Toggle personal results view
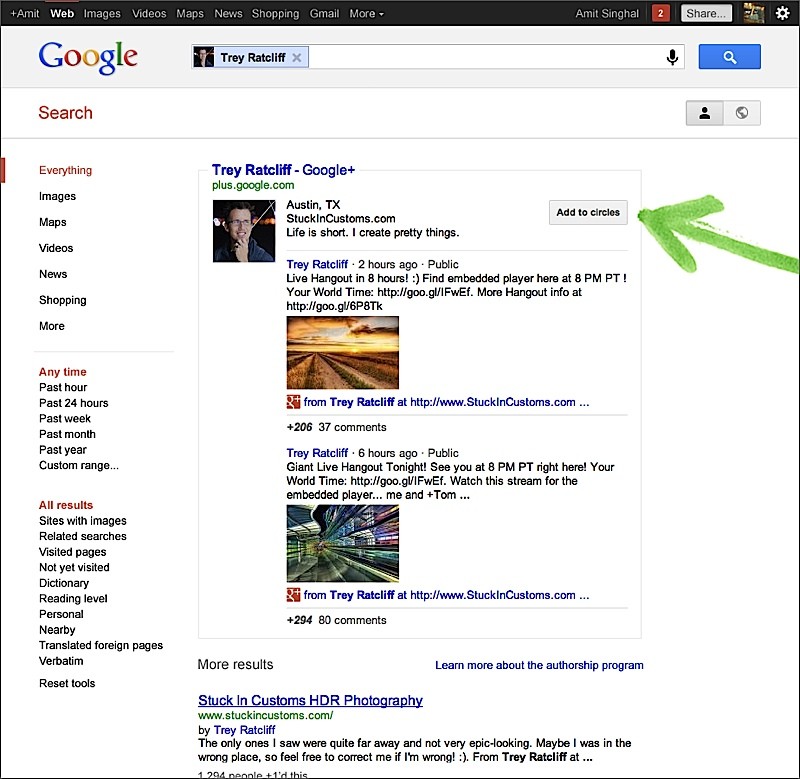Screen dimensions: 800x779 point(704,113)
